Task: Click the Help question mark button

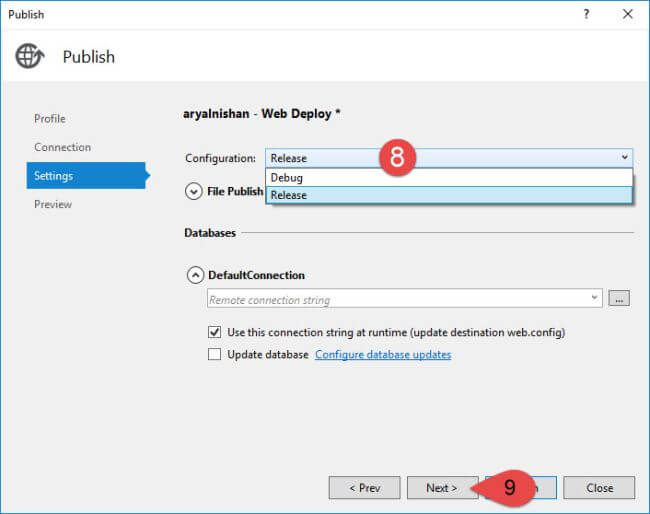Action: [x=585, y=14]
